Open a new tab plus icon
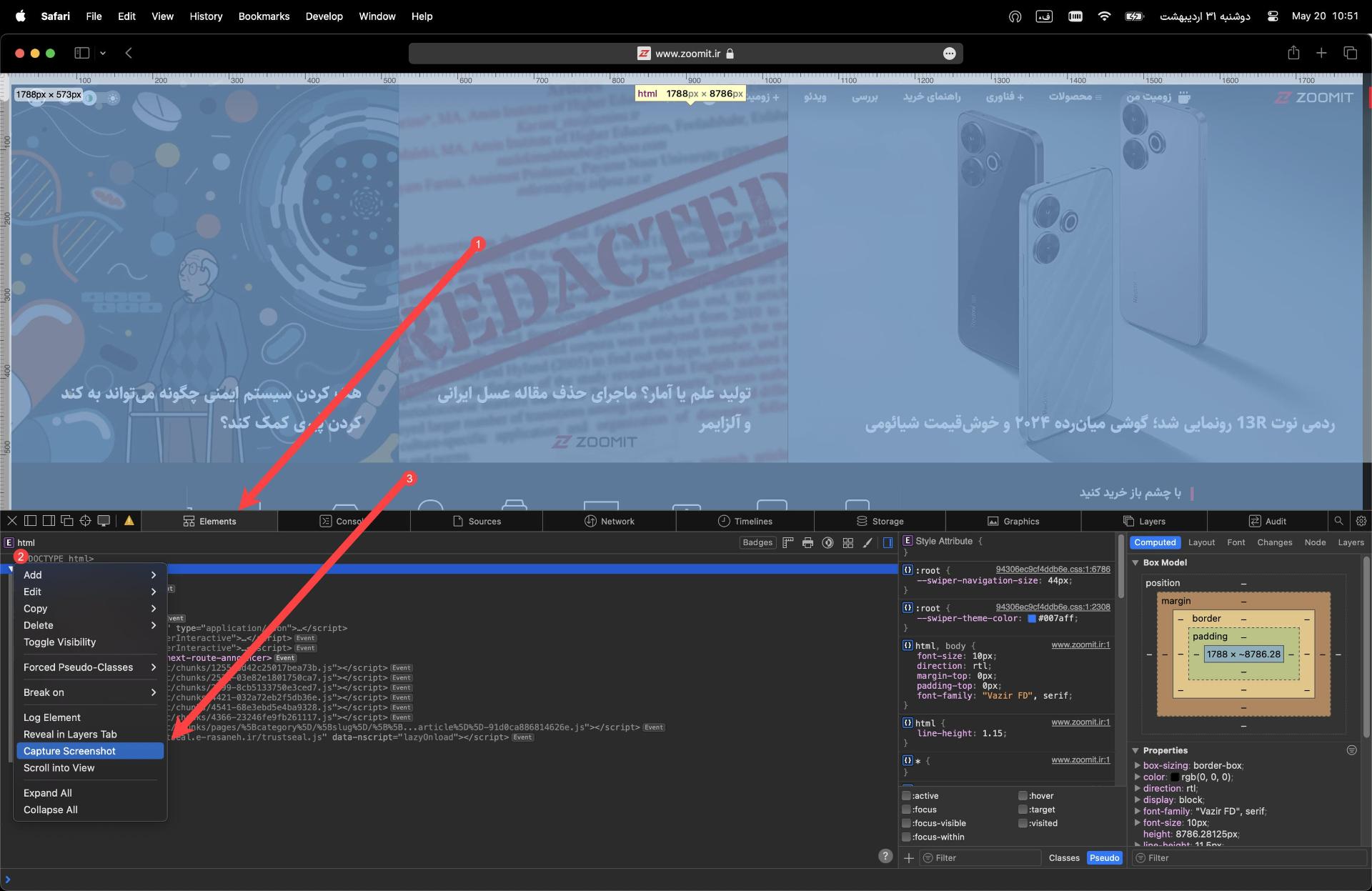Screen dimensions: 1372x891 (x=1321, y=53)
